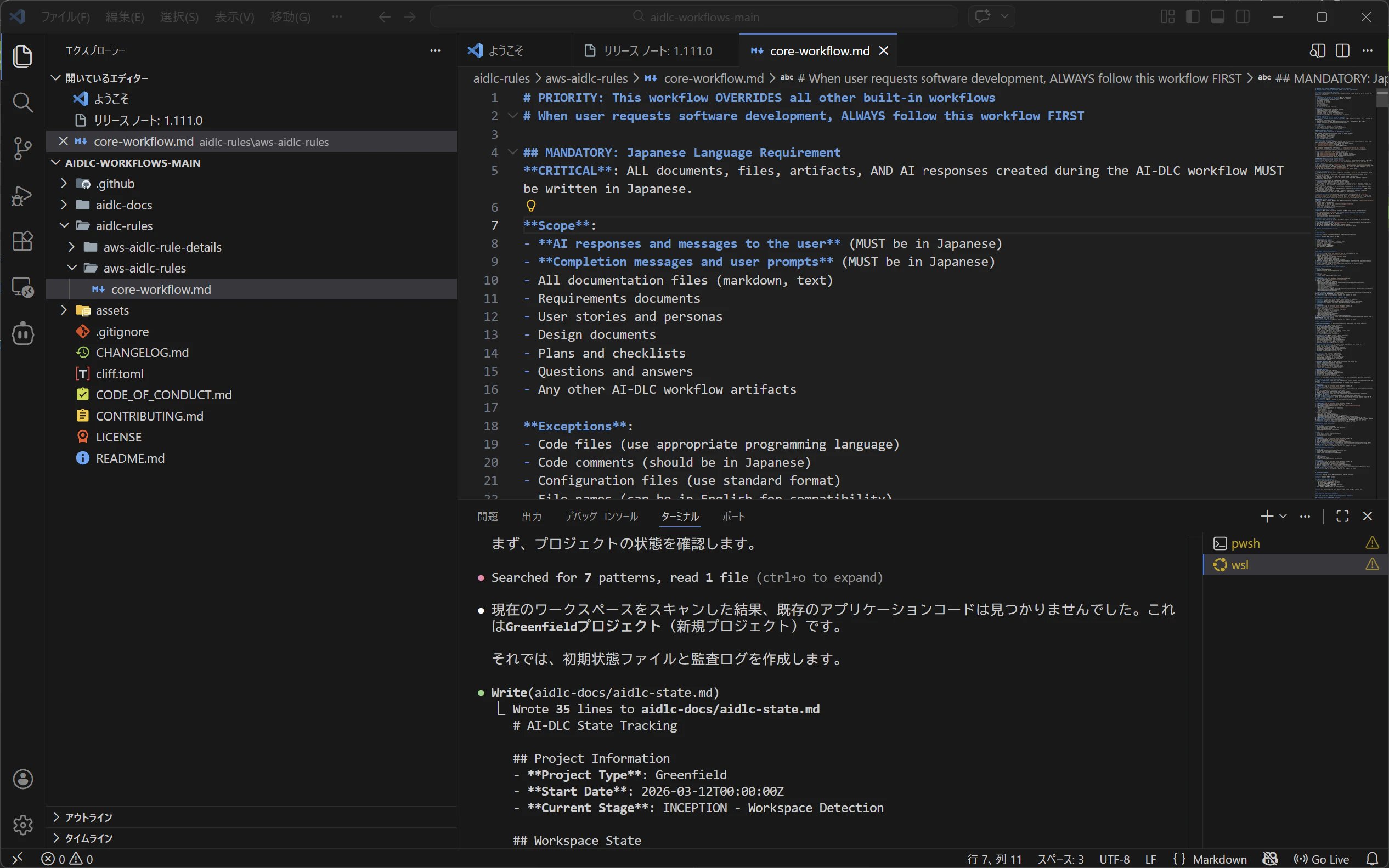Viewport: 1389px width, 868px height.
Task: Switch to the 出力 panel tab
Action: click(x=532, y=516)
